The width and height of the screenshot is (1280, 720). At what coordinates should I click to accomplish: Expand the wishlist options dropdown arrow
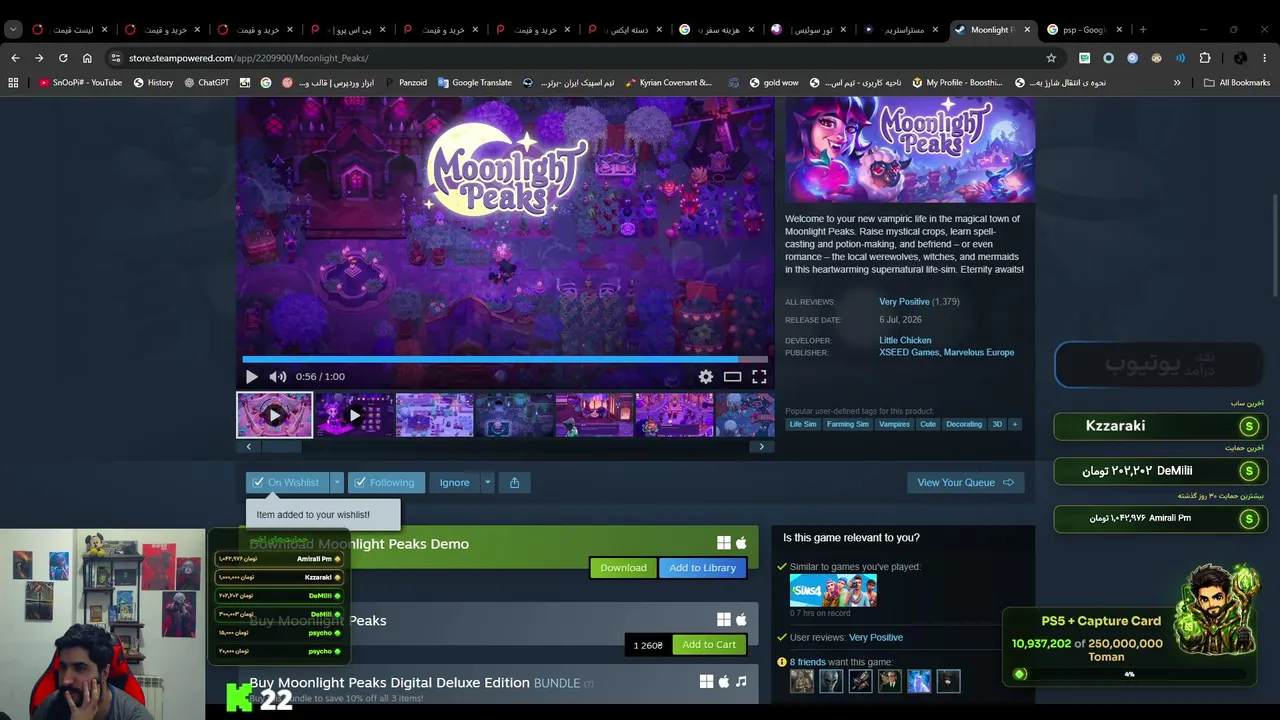(337, 482)
